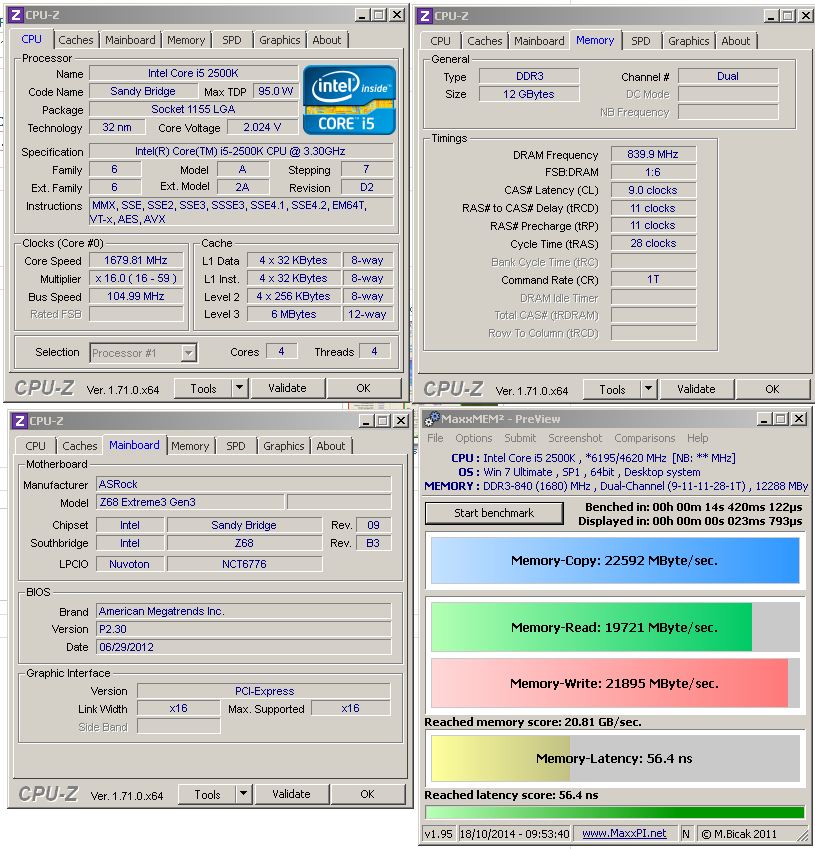Click the N status bar cell in MaxxMEM²

pyautogui.click(x=686, y=834)
